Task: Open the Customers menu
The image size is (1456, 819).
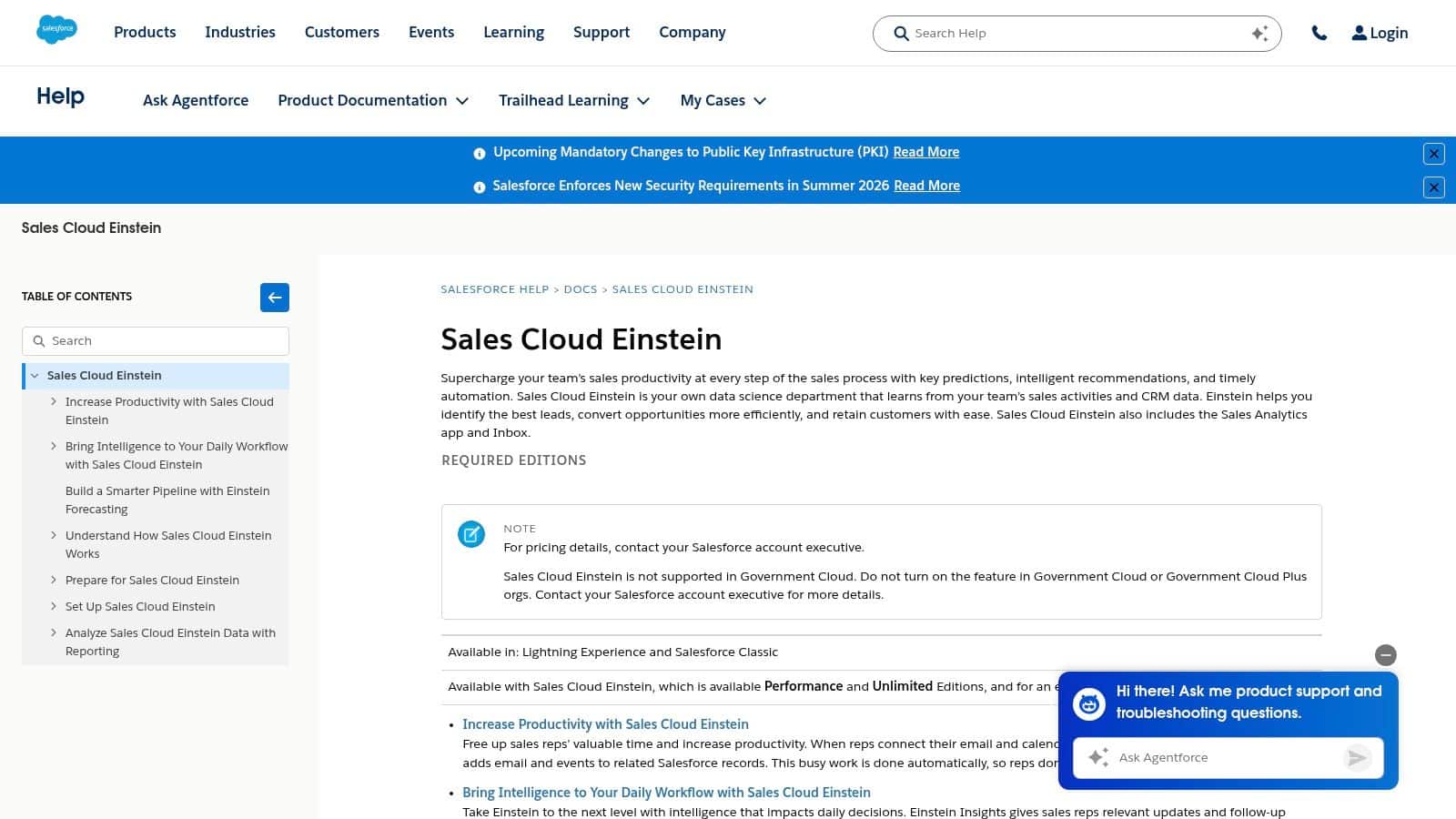Action: click(x=342, y=33)
